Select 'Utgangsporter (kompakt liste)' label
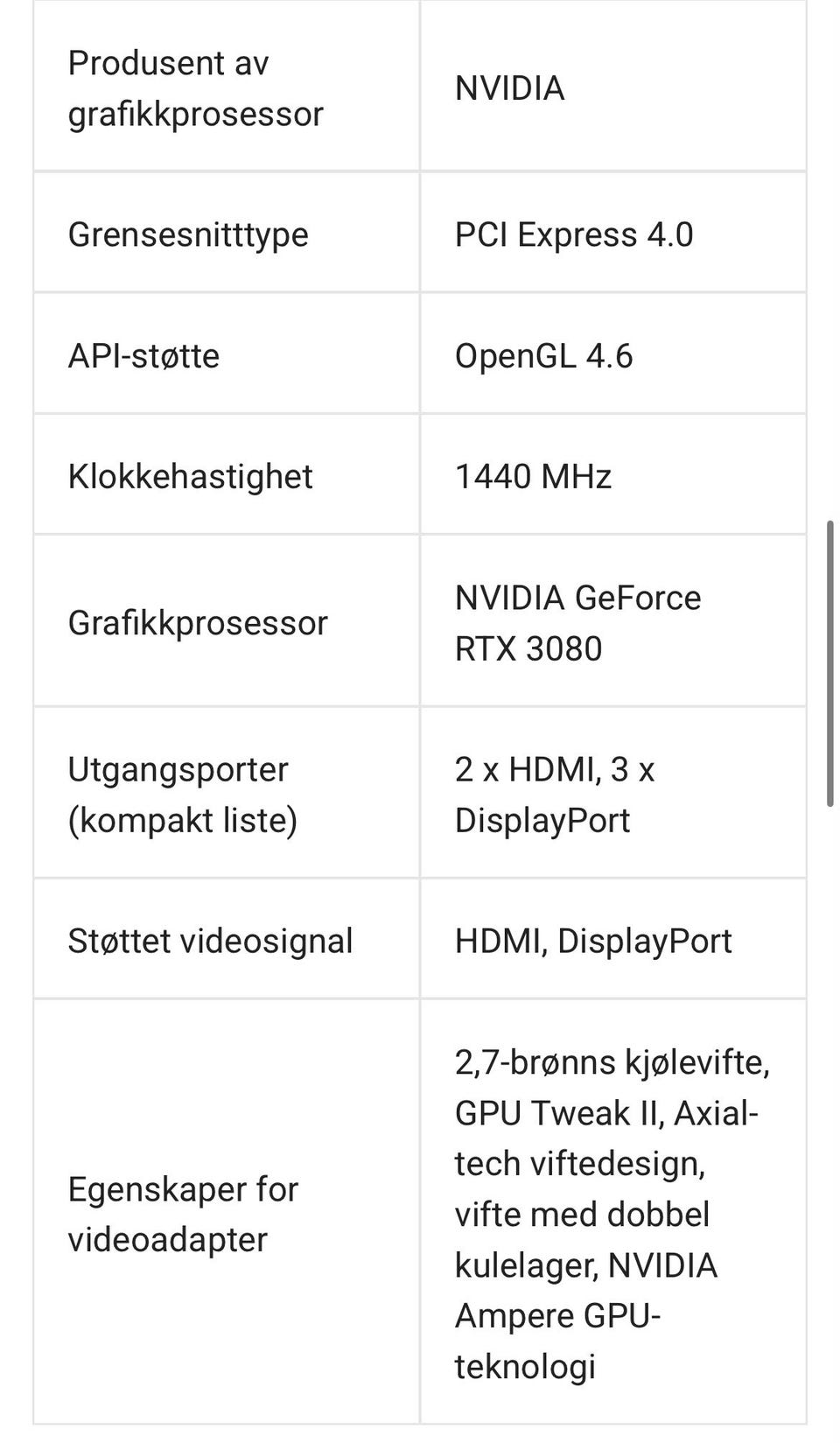Image resolution: width=840 pixels, height=1443 pixels. tap(183, 795)
